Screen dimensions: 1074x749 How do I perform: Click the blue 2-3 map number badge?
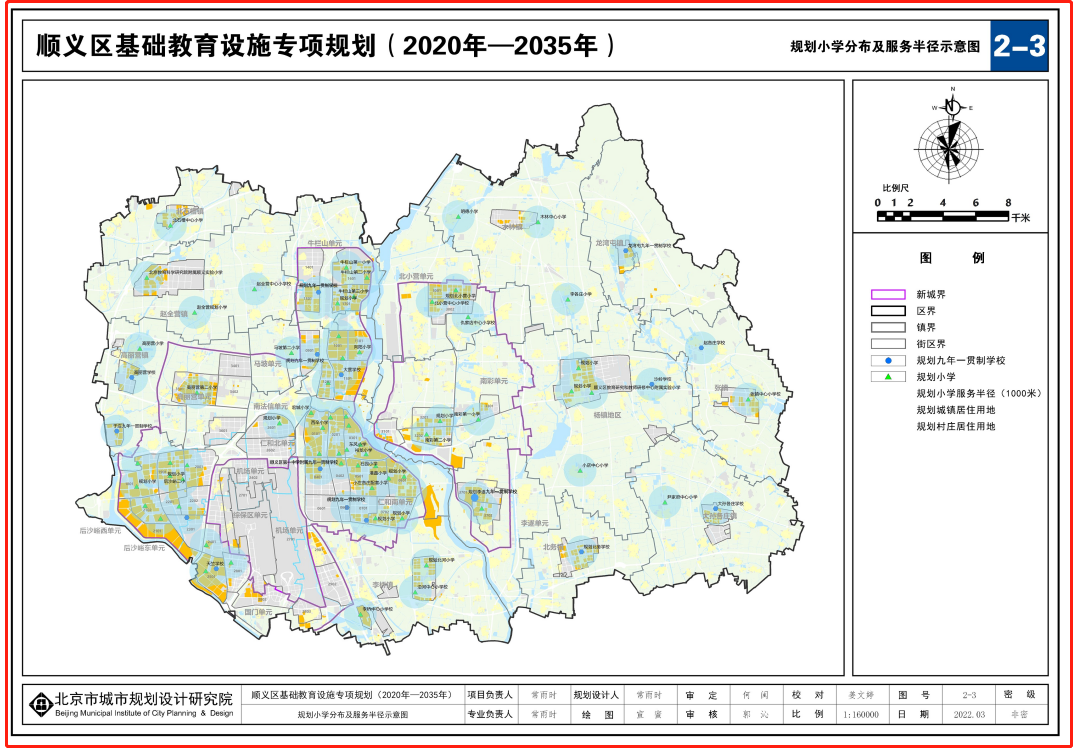tap(1019, 47)
